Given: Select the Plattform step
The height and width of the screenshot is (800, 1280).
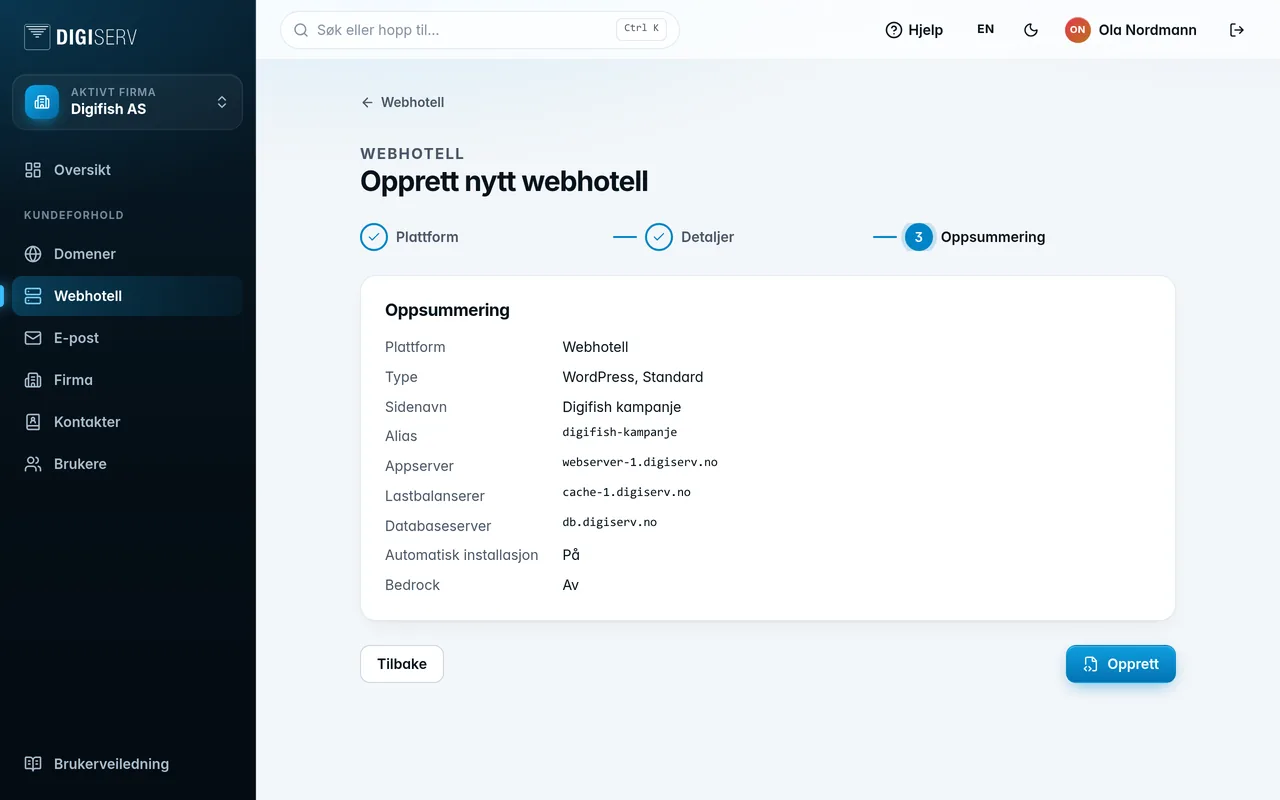Looking at the screenshot, I should click(x=409, y=237).
